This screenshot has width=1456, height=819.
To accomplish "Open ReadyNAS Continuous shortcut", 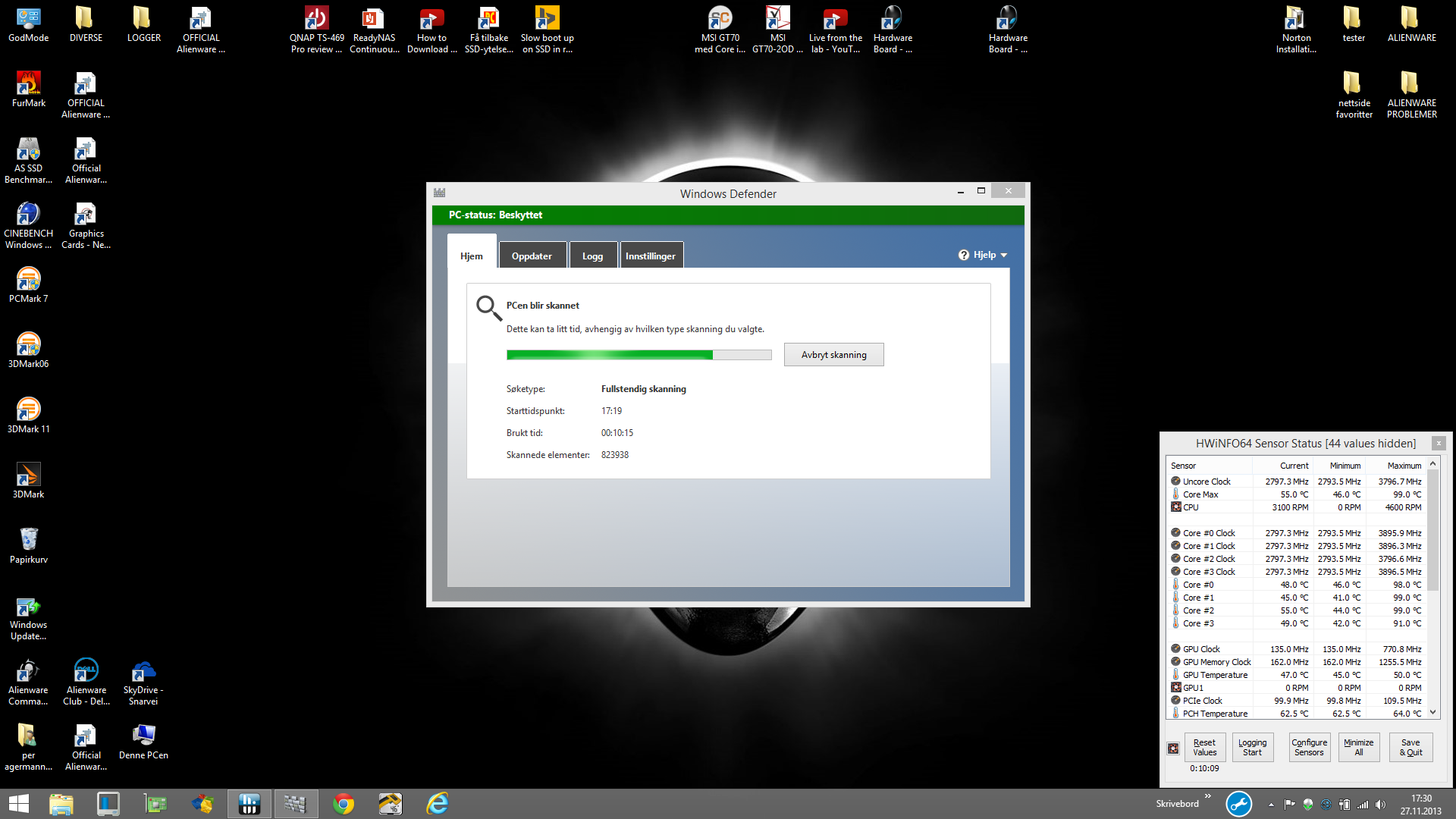I will point(375,30).
